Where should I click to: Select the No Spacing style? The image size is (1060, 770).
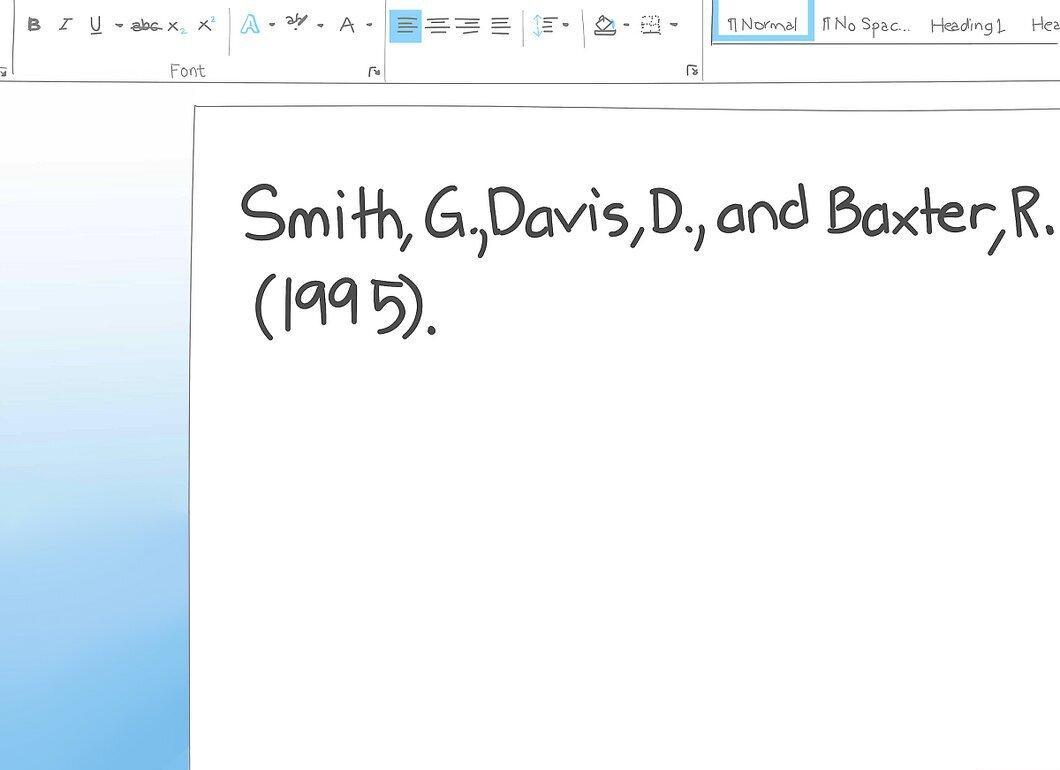[x=866, y=25]
